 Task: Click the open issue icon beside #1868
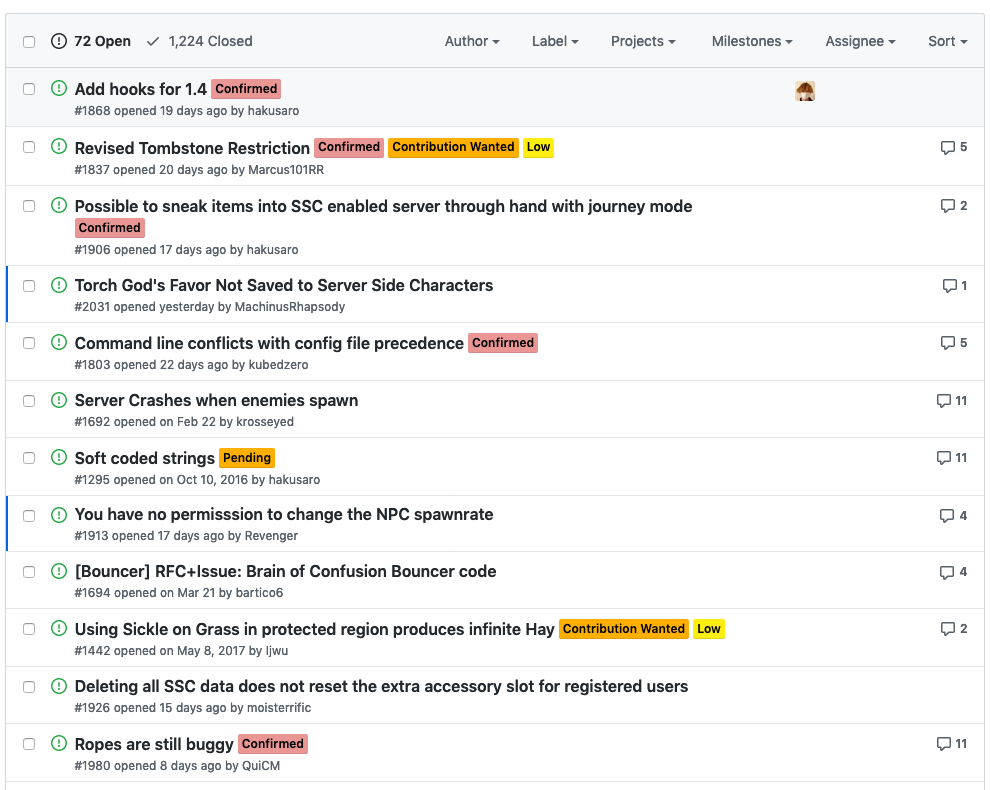point(58,88)
